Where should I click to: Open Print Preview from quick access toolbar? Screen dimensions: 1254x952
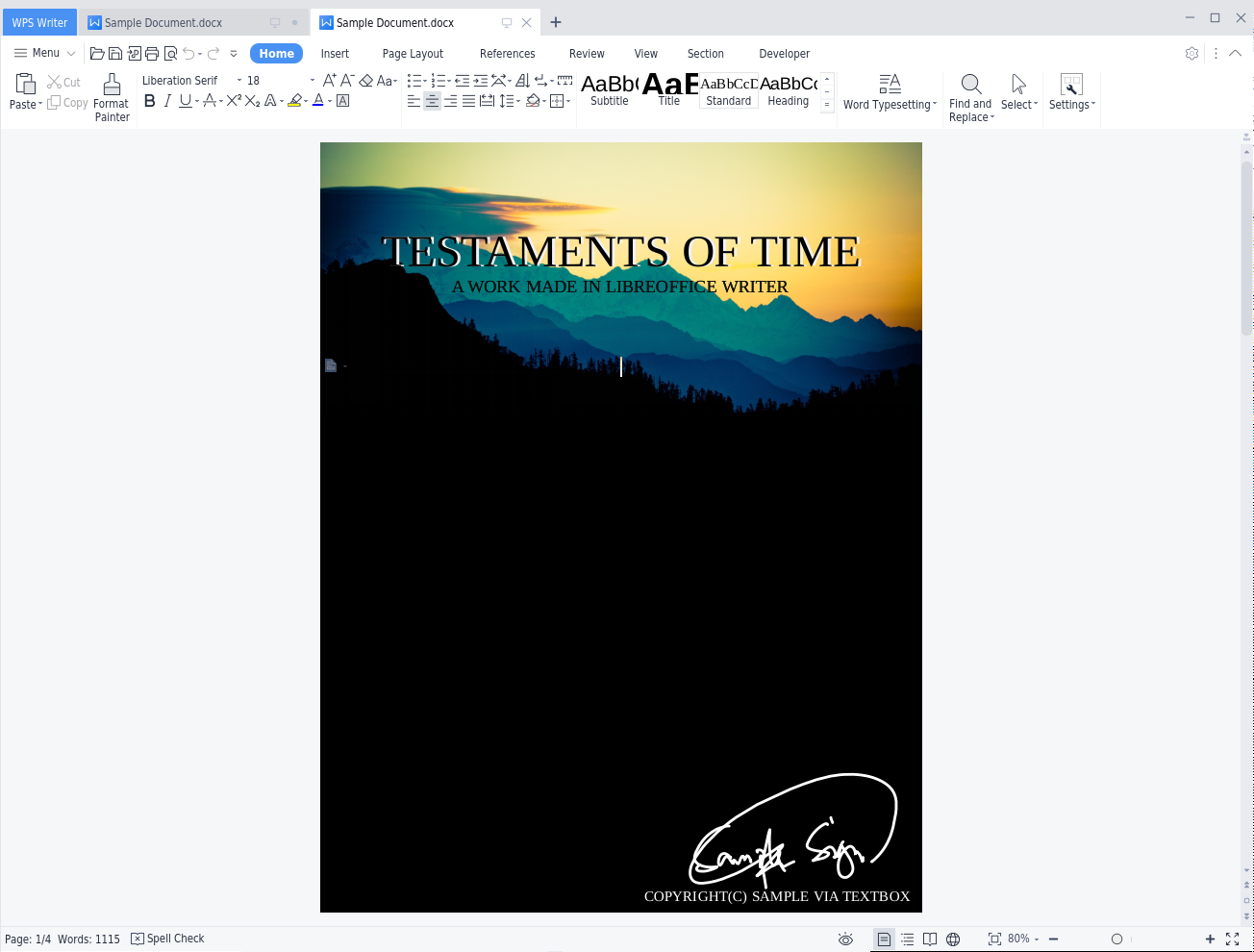(170, 54)
